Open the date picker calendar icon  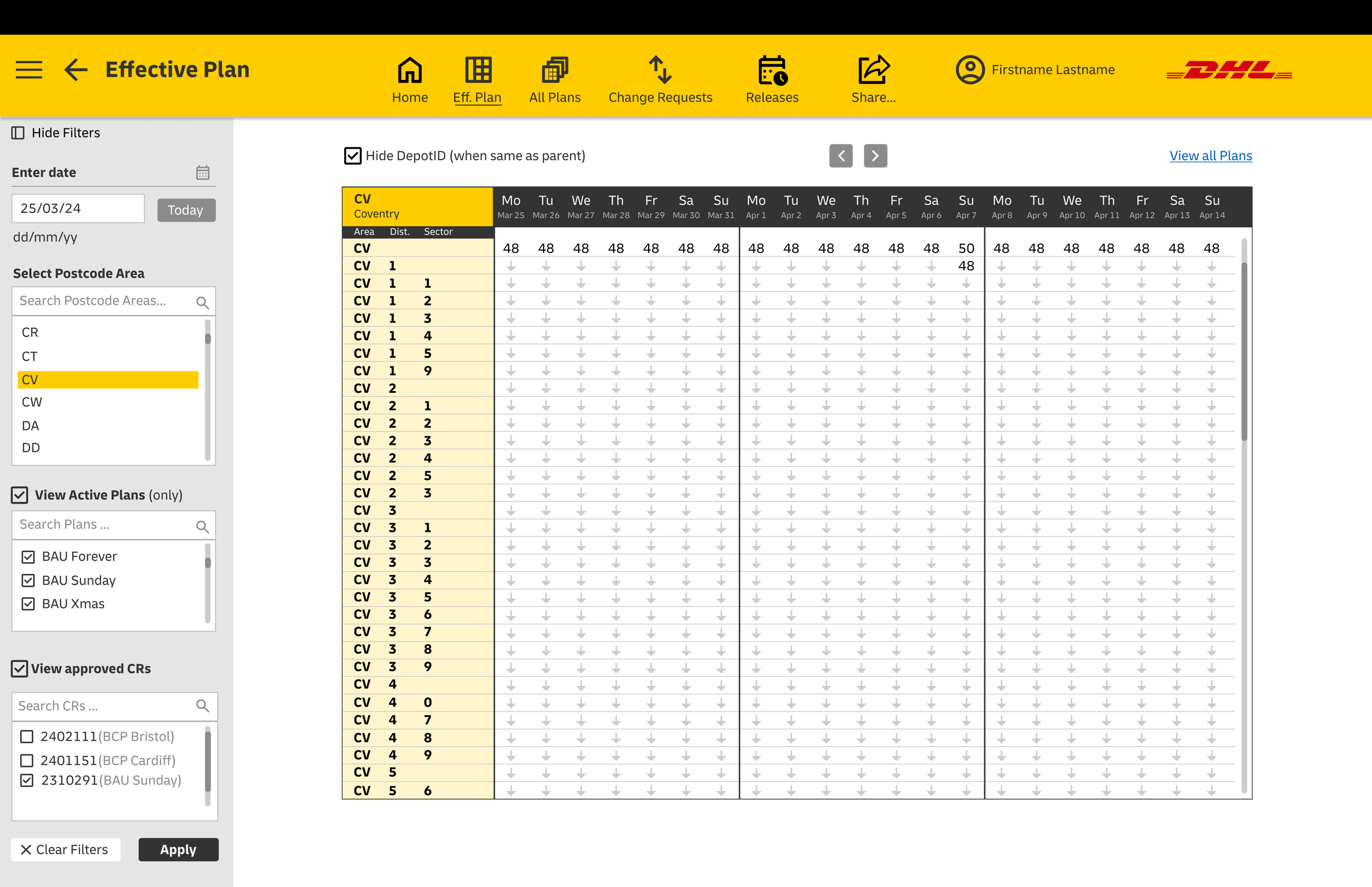pyautogui.click(x=203, y=172)
